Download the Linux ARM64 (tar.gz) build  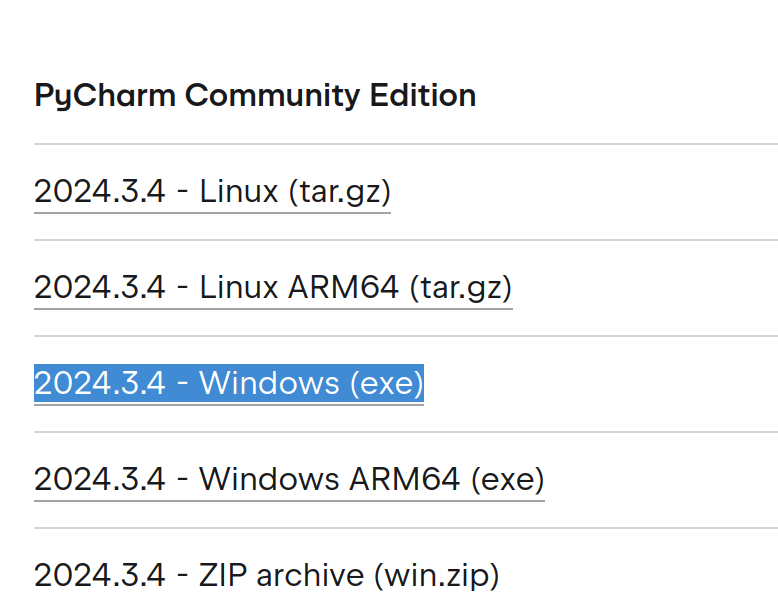(x=272, y=287)
